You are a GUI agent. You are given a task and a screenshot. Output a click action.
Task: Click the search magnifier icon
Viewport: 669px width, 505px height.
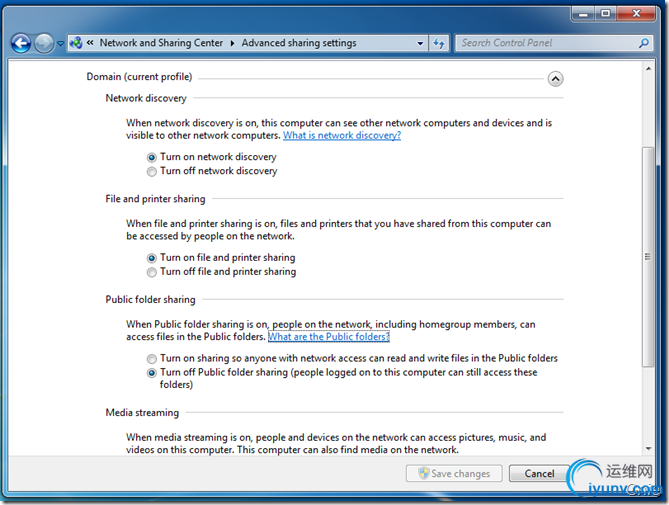(x=644, y=43)
